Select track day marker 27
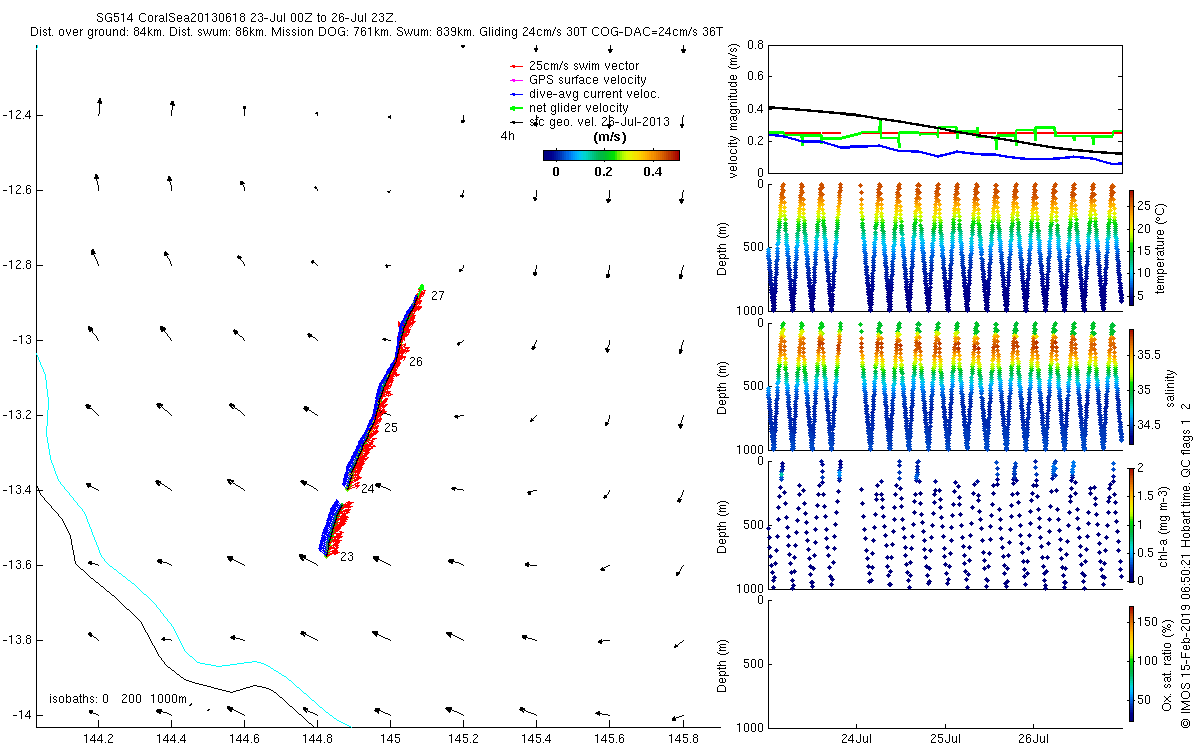Viewport: 1200px width, 750px height. (438, 296)
